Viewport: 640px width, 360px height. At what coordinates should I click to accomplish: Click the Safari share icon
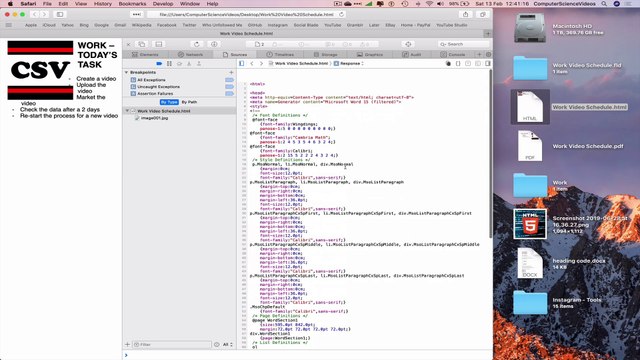click(x=465, y=14)
